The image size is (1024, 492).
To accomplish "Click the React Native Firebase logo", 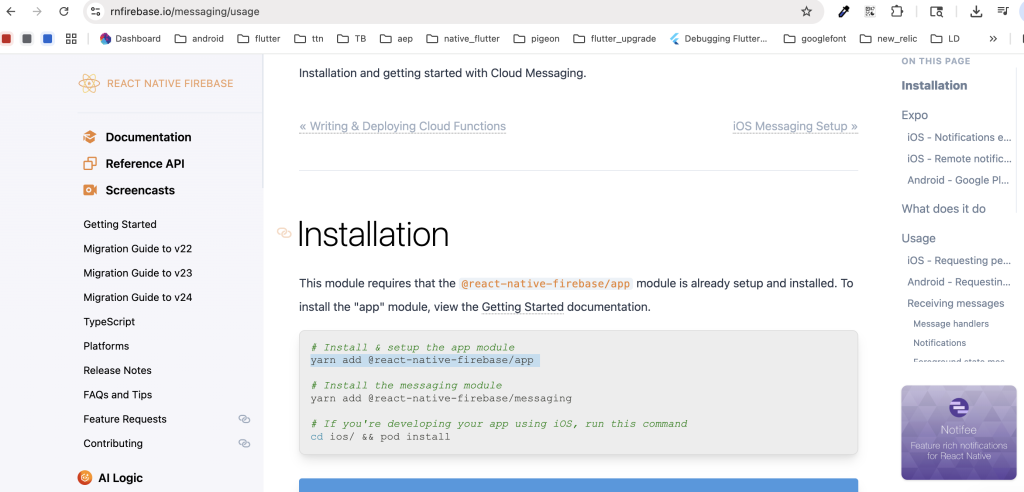I will pos(155,83).
